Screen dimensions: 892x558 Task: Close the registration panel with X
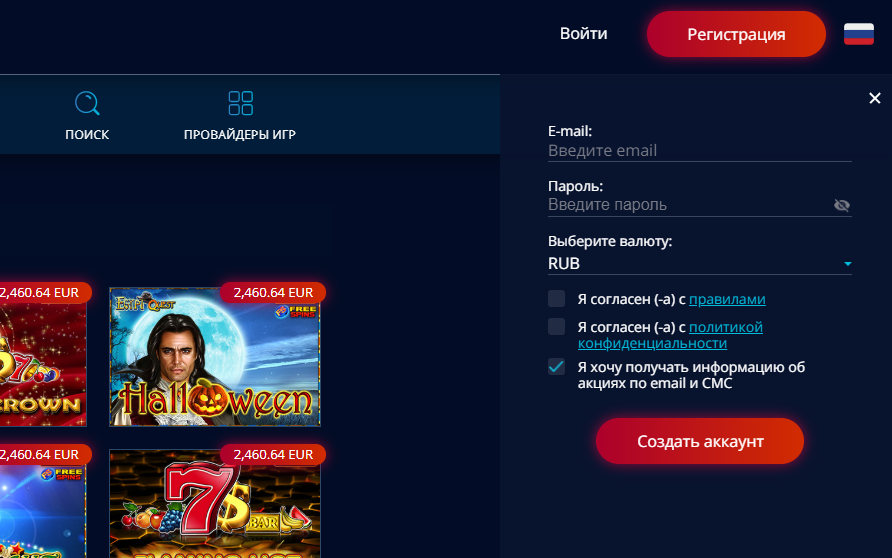click(x=874, y=98)
